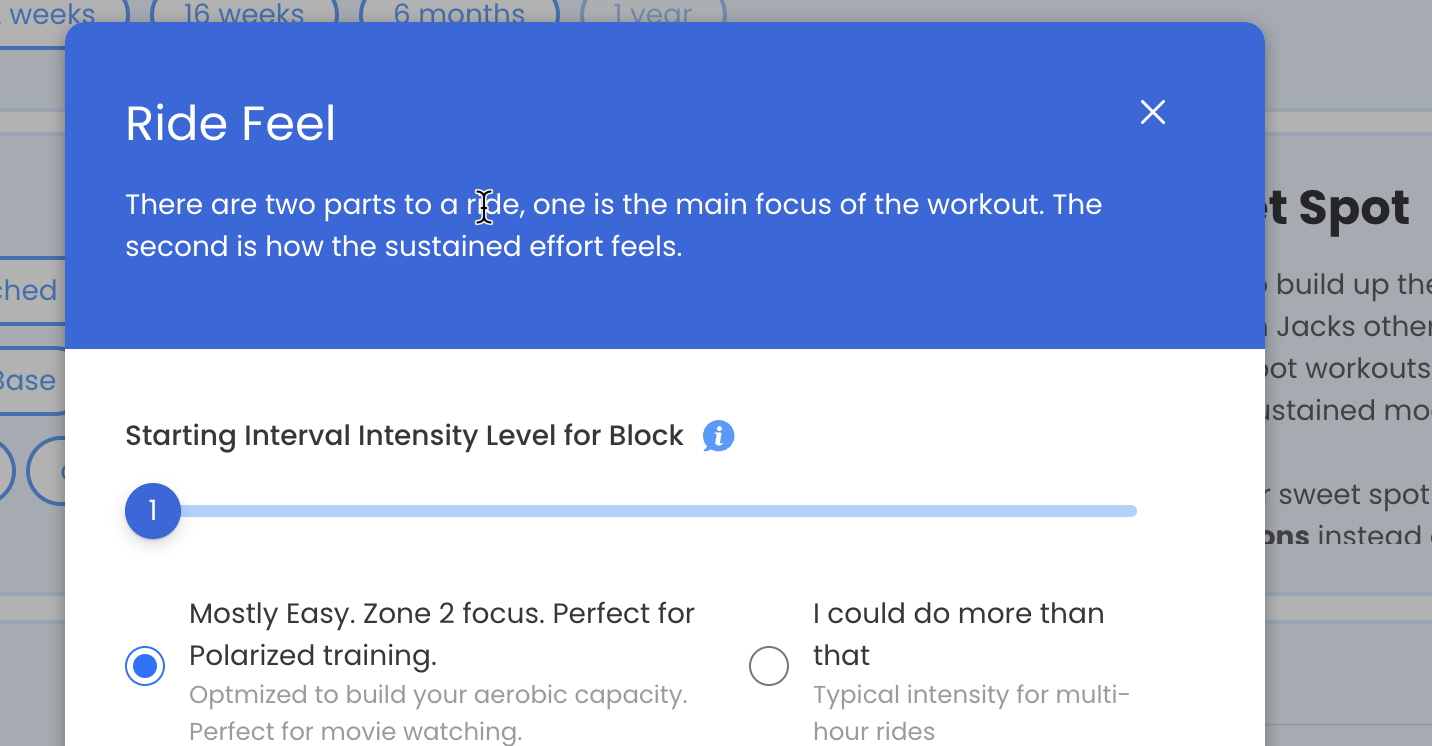Image resolution: width=1432 pixels, height=746 pixels.
Task: Click the Ride Feel dialog title
Action: tap(231, 124)
